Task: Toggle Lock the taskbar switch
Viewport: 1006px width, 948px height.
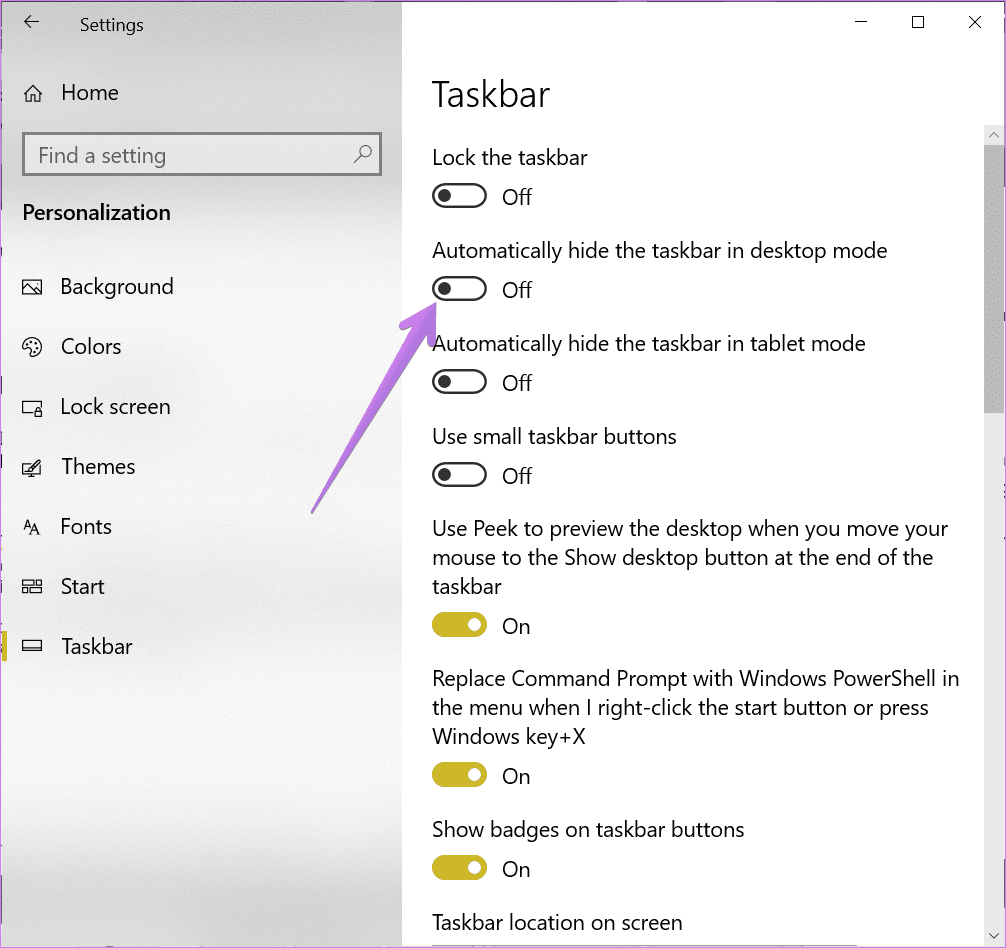Action: (x=459, y=196)
